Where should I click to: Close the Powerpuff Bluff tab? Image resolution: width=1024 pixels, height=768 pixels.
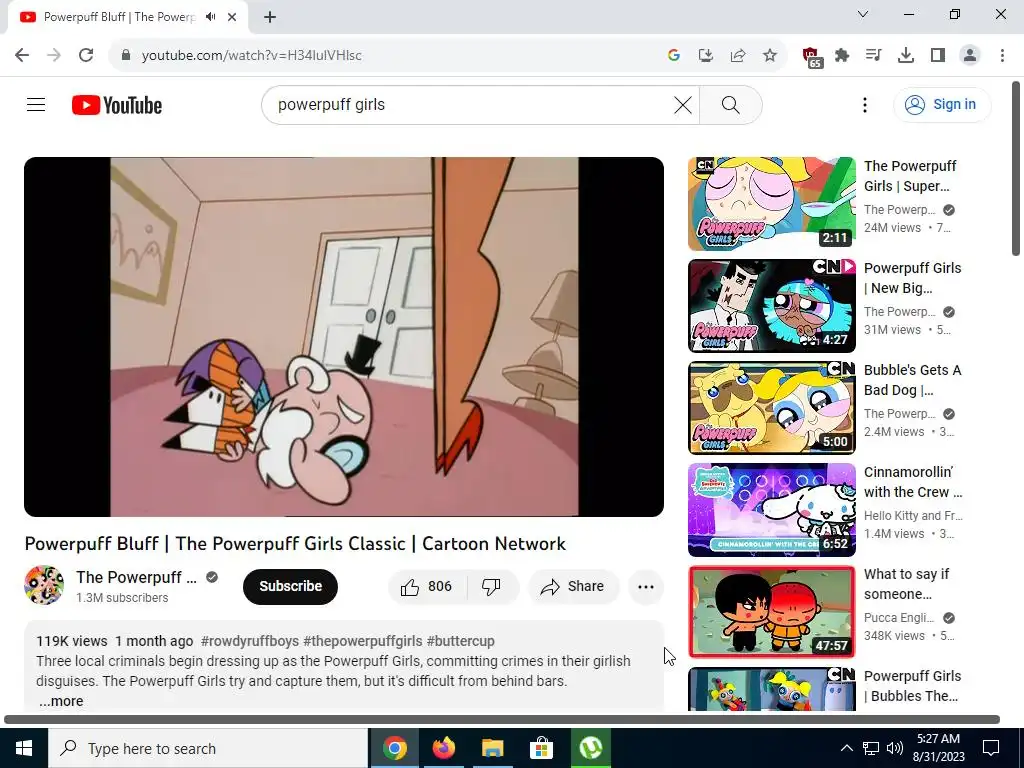click(x=232, y=17)
